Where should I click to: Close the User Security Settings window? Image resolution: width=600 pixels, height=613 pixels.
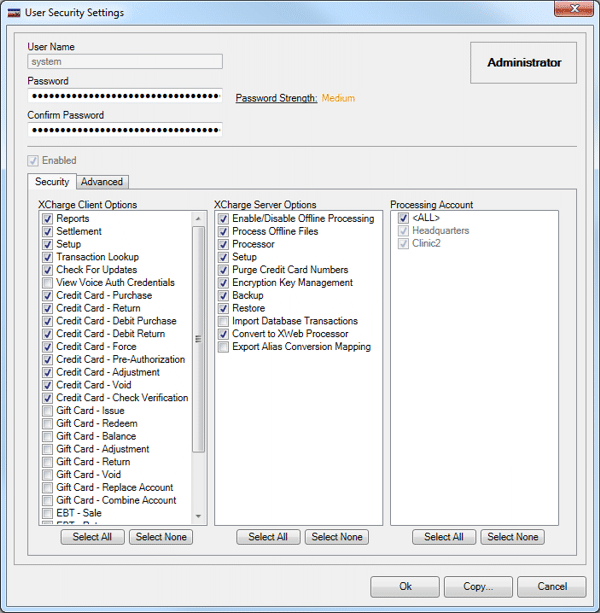[x=571, y=11]
